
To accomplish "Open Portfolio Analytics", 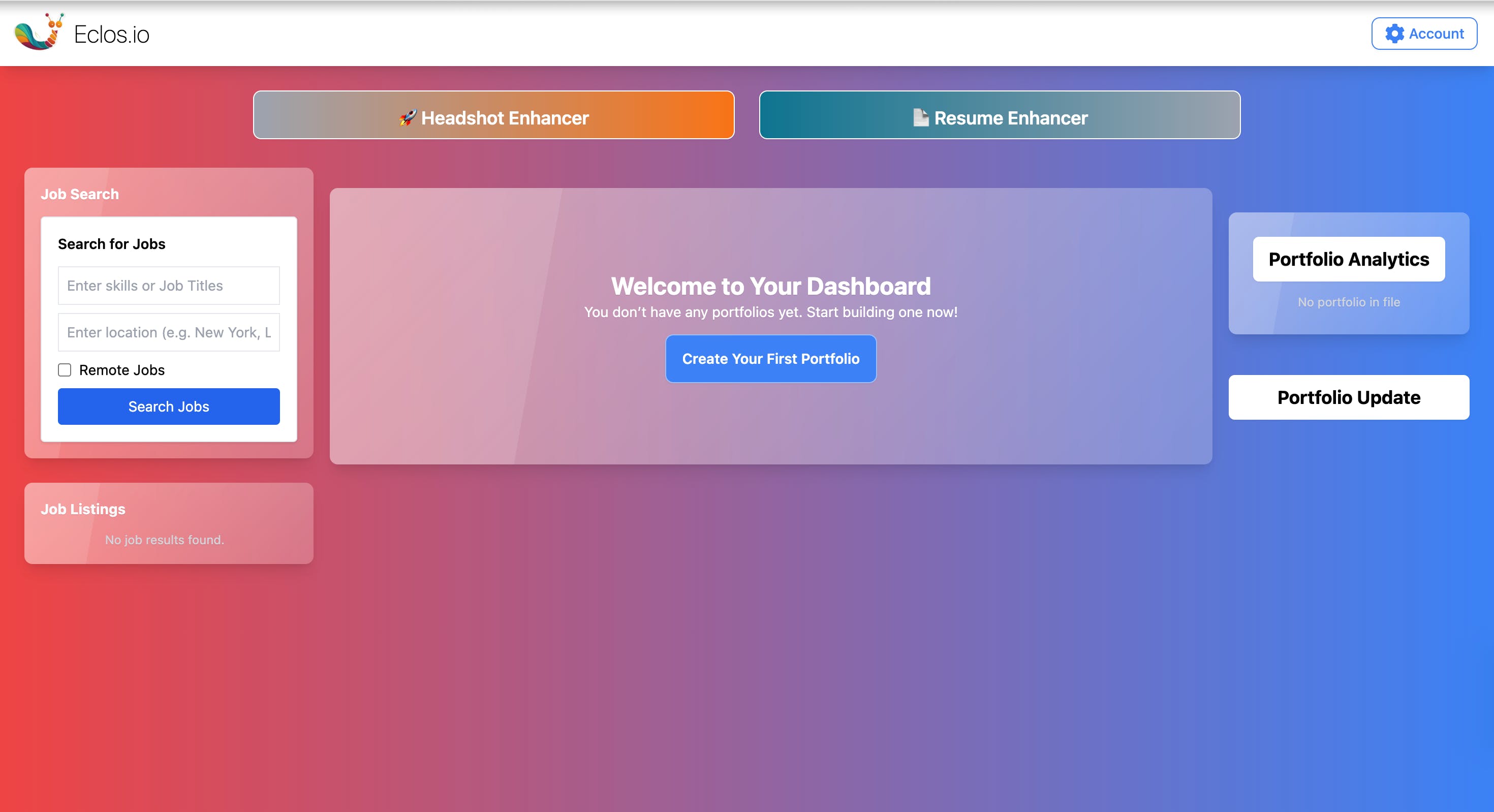I will click(1349, 259).
